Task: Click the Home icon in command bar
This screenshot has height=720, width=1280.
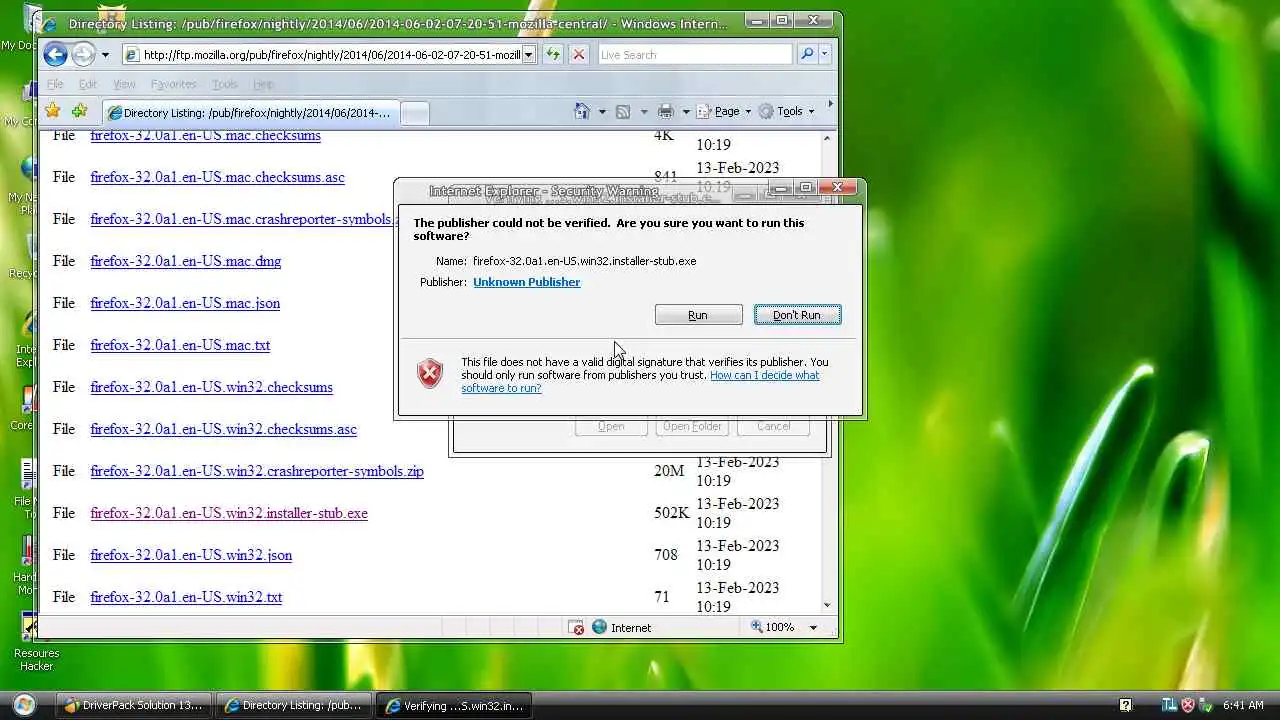Action: point(582,111)
